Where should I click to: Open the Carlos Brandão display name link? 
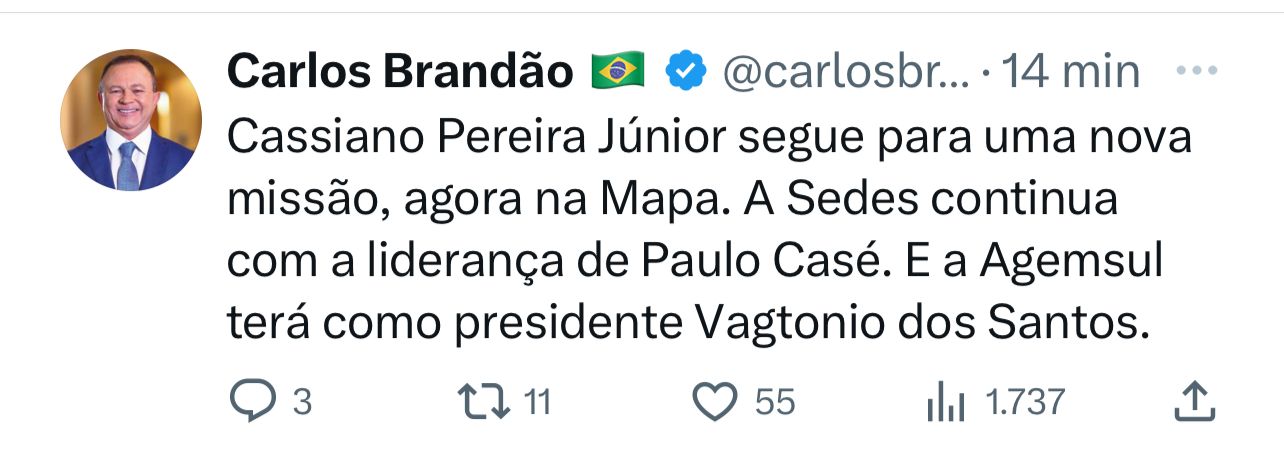[400, 72]
